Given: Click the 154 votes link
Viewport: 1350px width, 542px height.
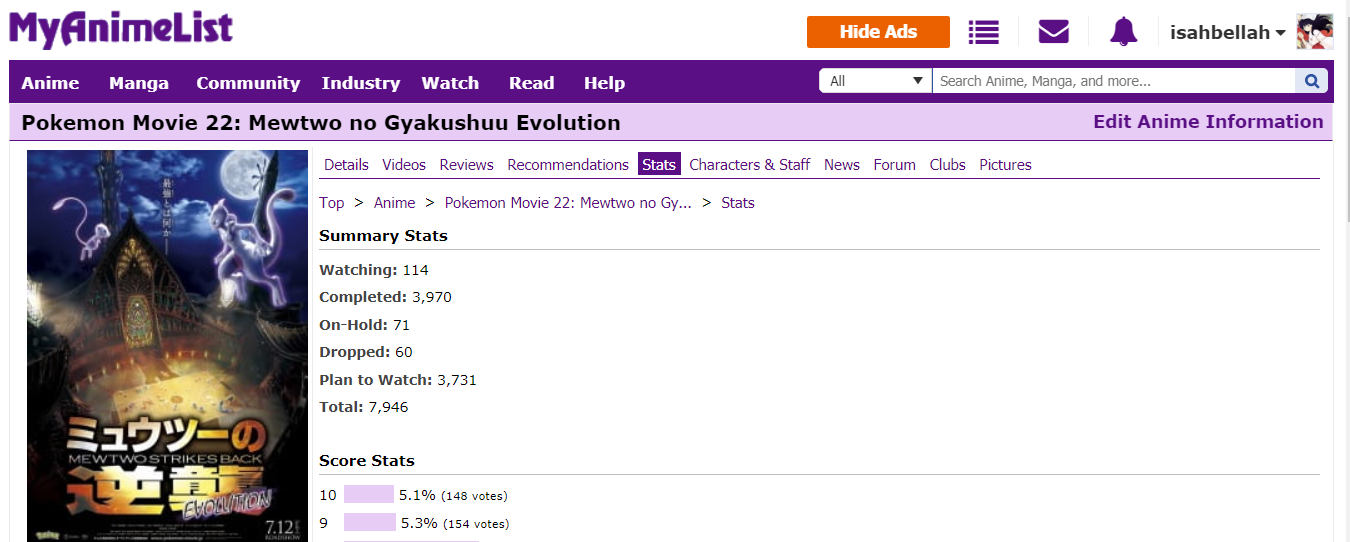Looking at the screenshot, I should click(x=476, y=524).
